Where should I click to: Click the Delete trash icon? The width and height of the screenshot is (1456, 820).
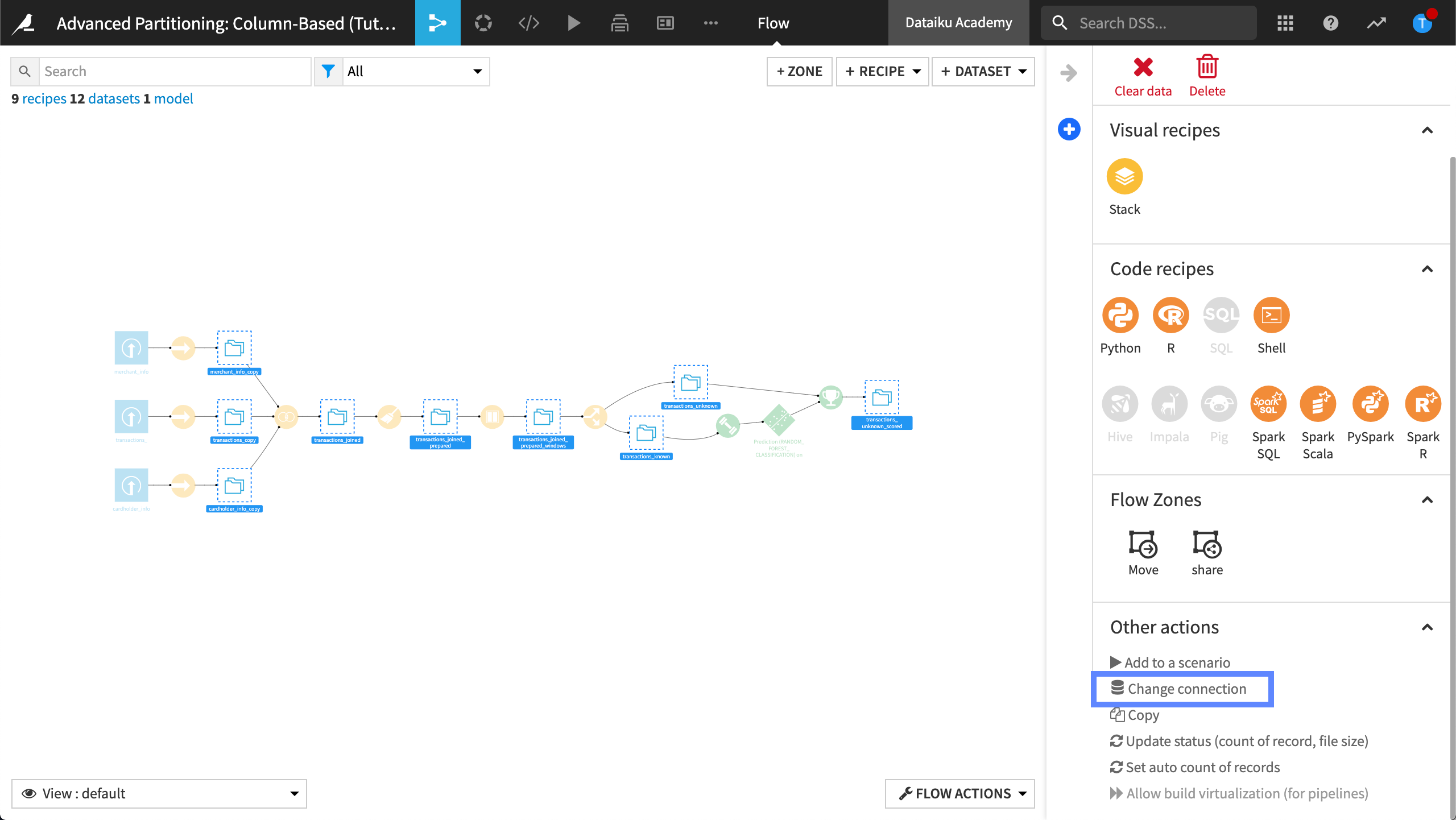point(1207,77)
